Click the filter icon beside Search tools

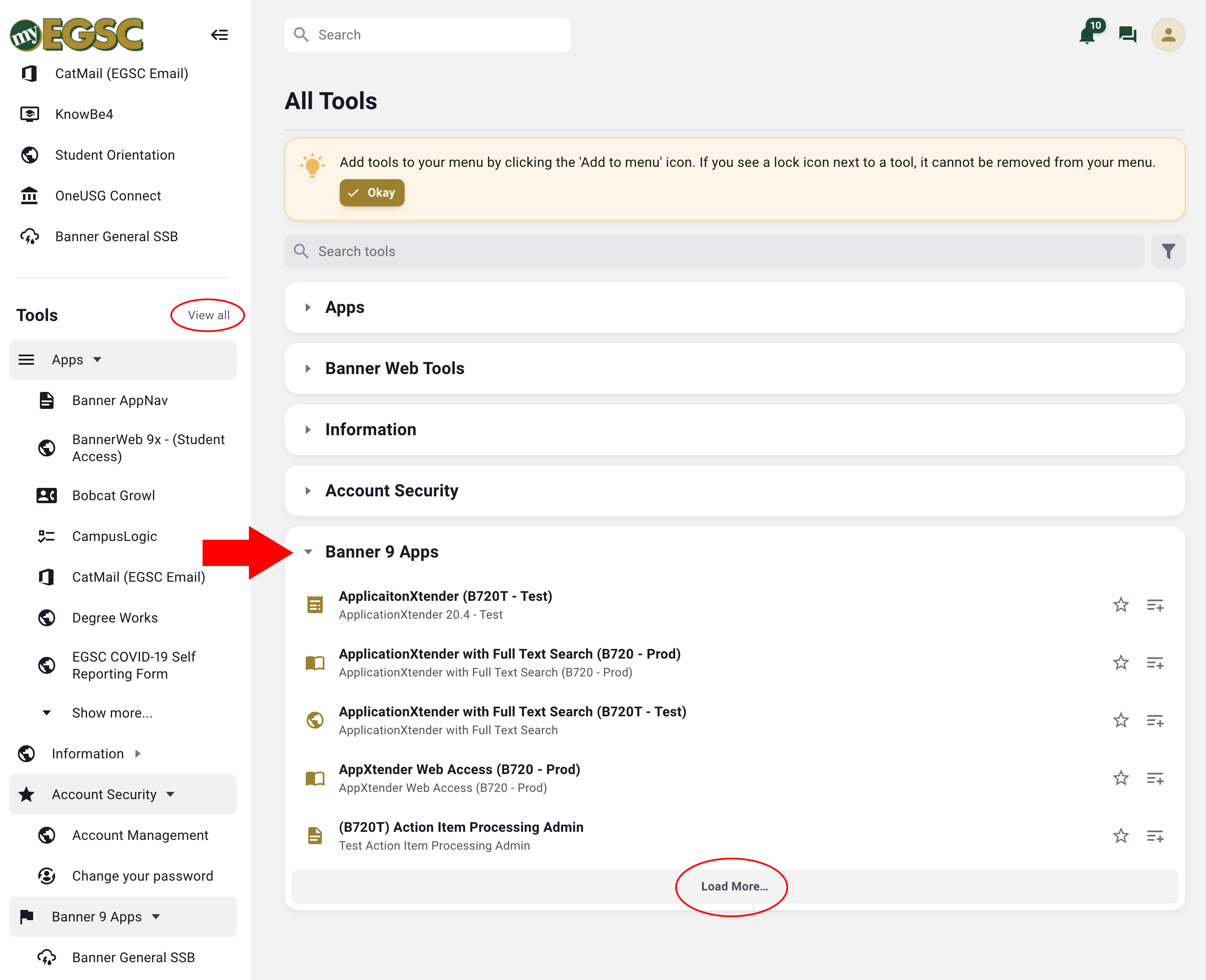click(1168, 251)
